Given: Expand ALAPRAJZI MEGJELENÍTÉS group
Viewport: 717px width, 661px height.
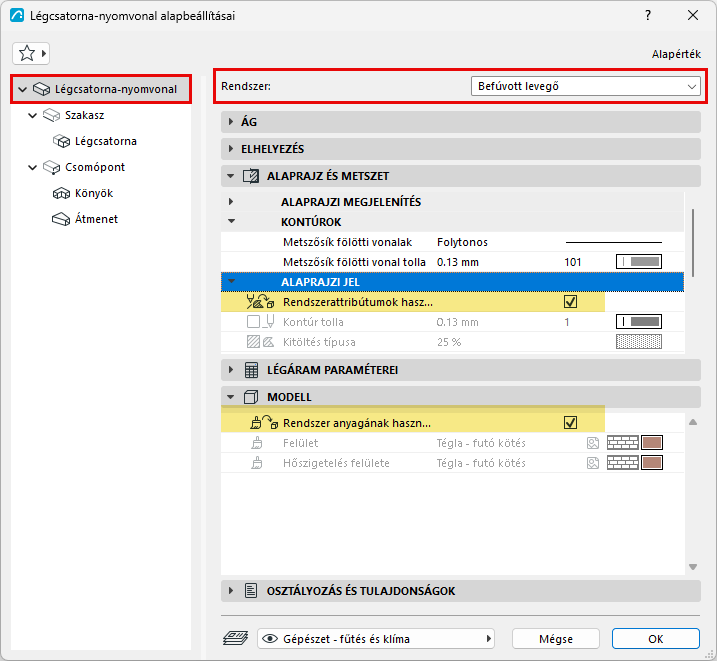Looking at the screenshot, I should (x=231, y=202).
